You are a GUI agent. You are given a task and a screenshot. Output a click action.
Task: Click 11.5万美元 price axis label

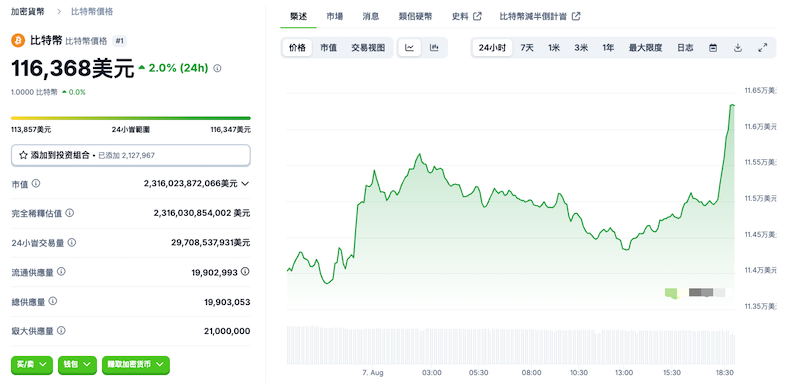tap(760, 198)
